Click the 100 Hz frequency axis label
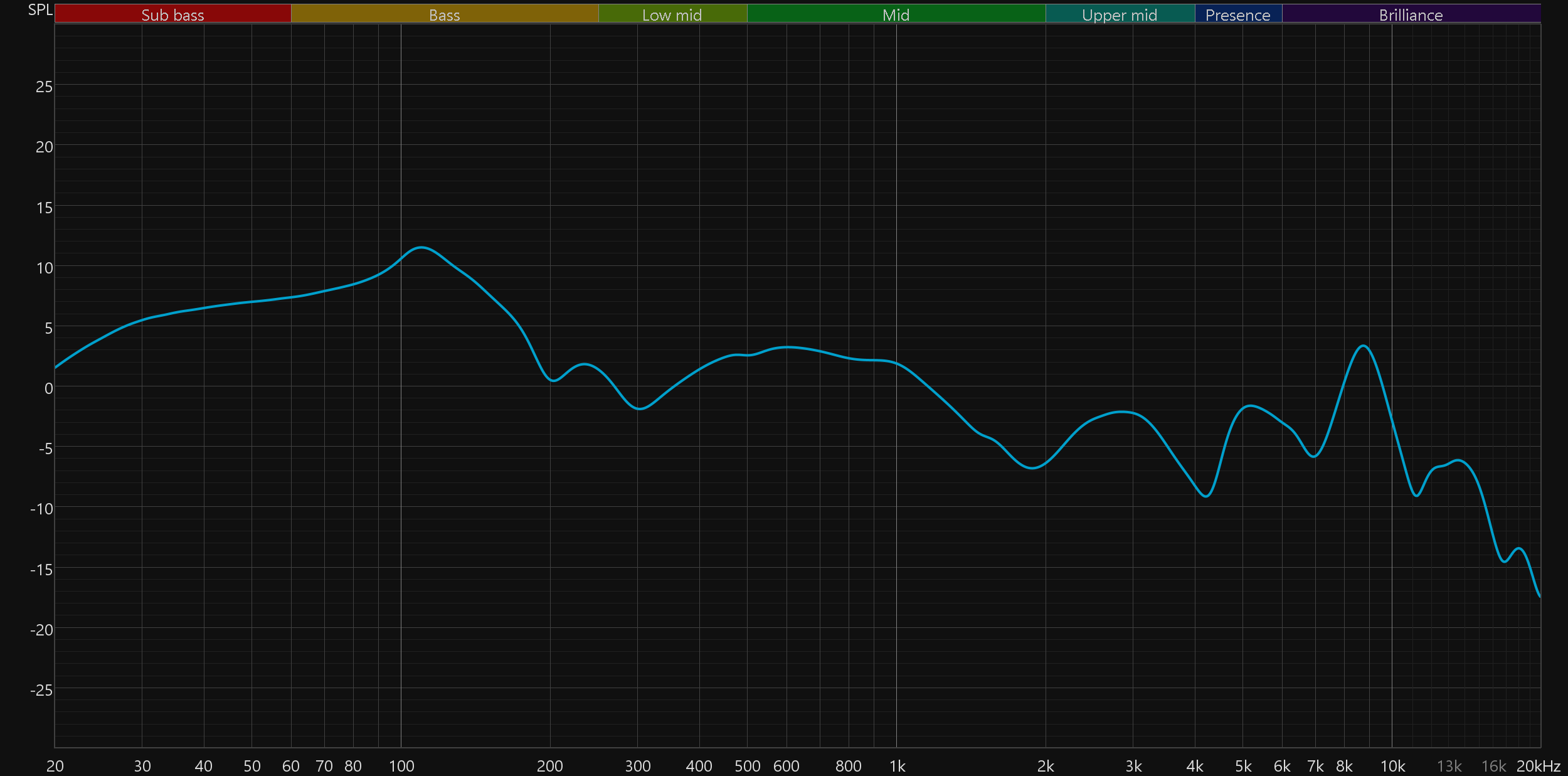The image size is (1568, 776). point(401,766)
